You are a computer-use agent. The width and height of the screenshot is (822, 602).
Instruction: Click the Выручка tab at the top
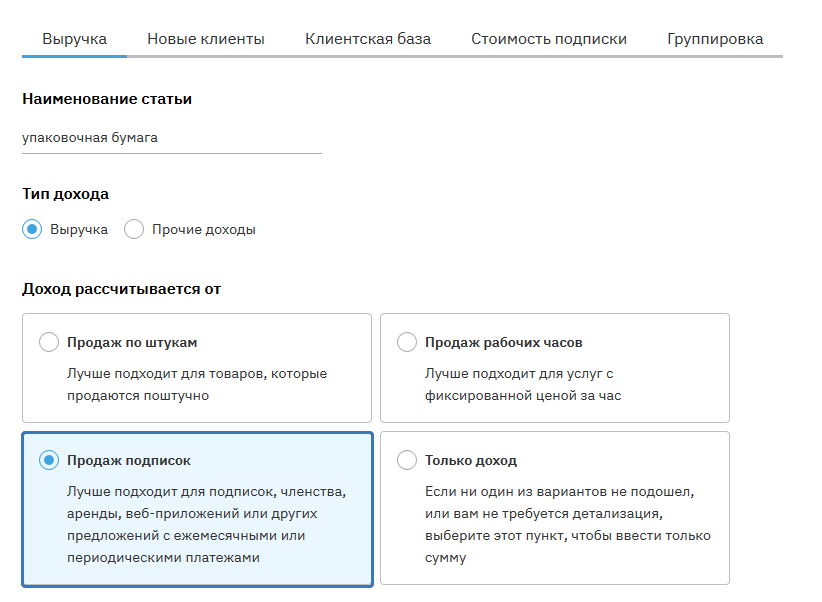pos(74,39)
